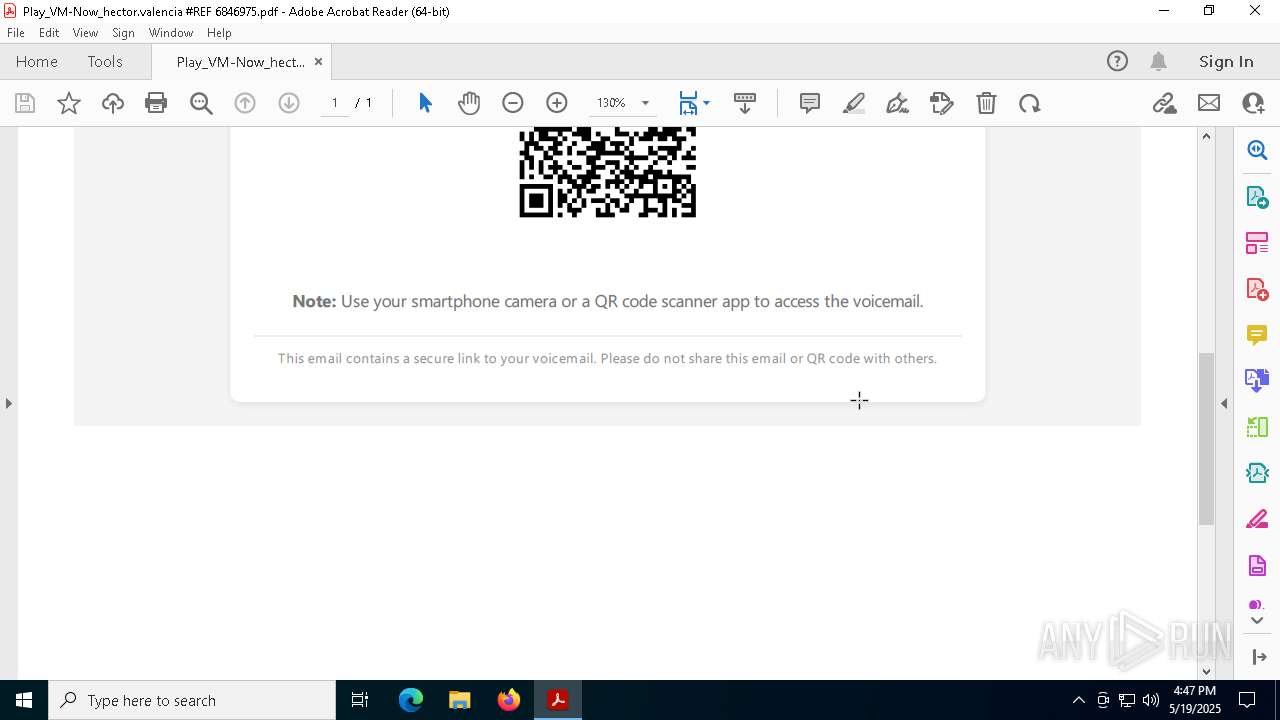
Task: Share a link to the file
Action: click(1165, 103)
